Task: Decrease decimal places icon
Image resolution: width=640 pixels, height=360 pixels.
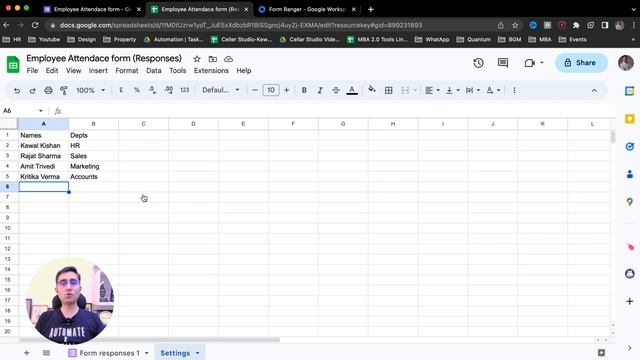Action: (152, 90)
